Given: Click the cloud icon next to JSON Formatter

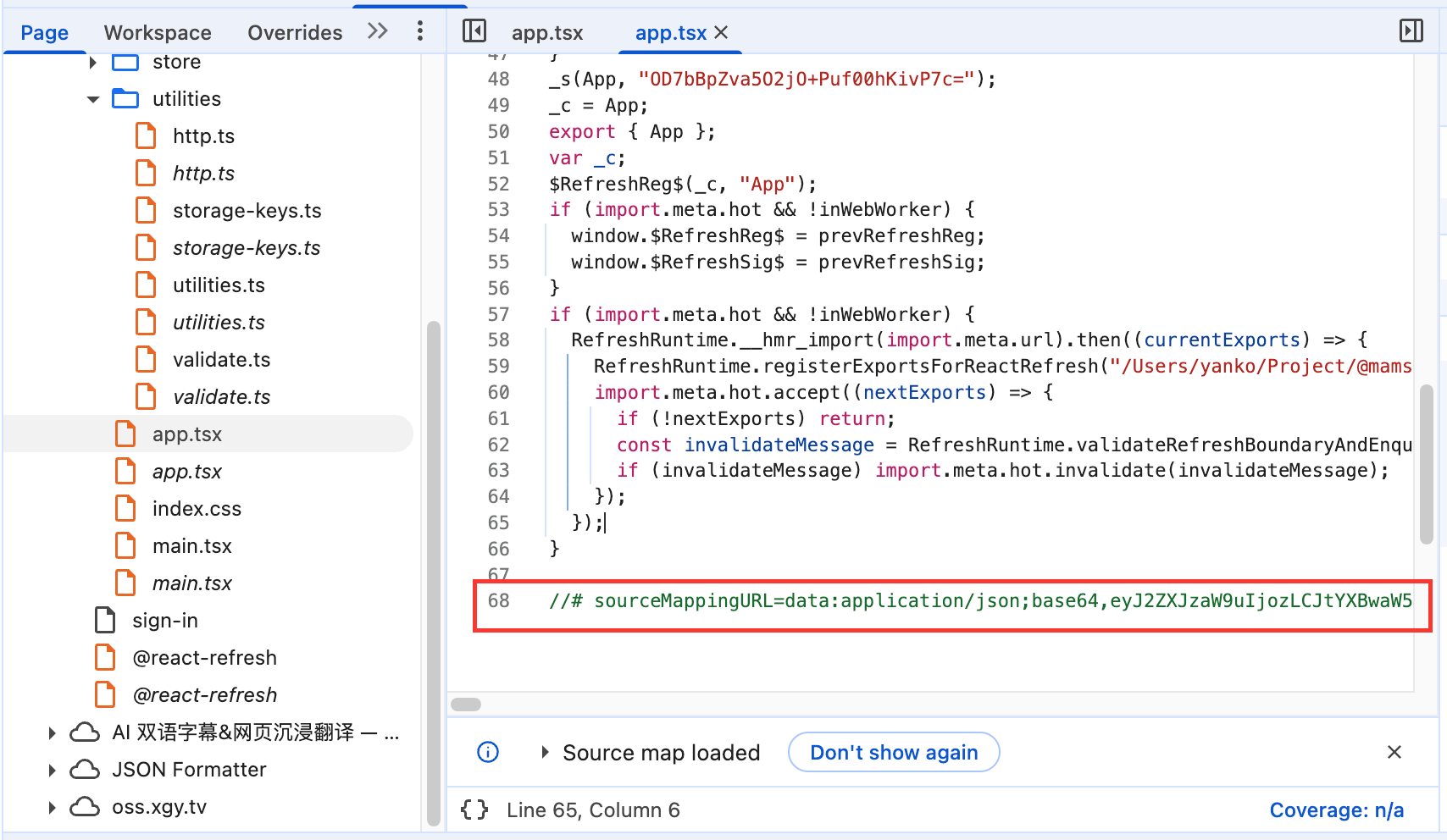Looking at the screenshot, I should [85, 769].
